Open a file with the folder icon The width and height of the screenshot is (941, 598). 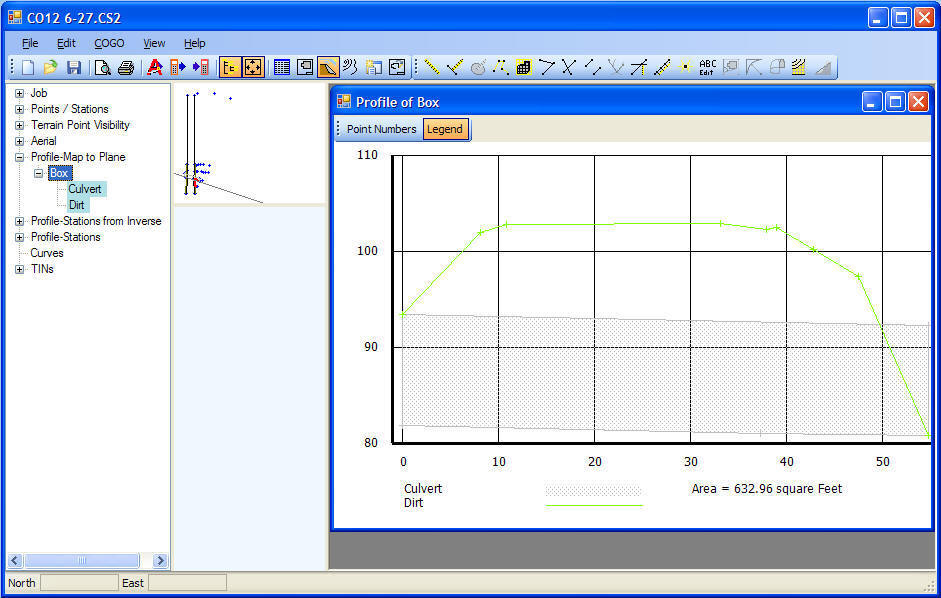pos(50,68)
